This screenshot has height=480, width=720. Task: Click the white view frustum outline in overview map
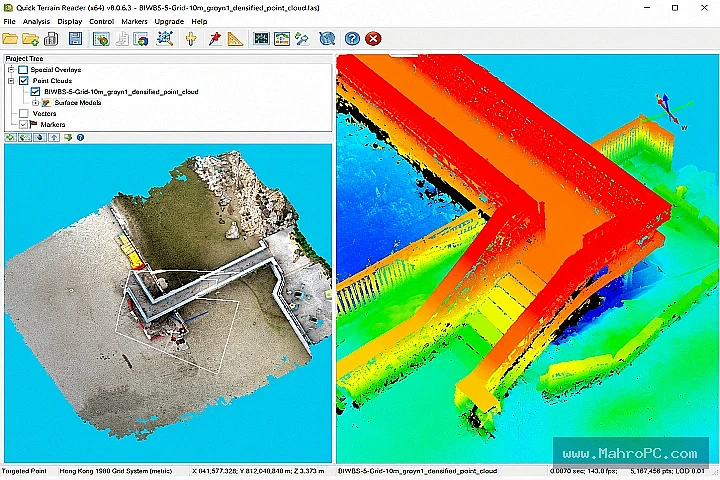(x=177, y=322)
